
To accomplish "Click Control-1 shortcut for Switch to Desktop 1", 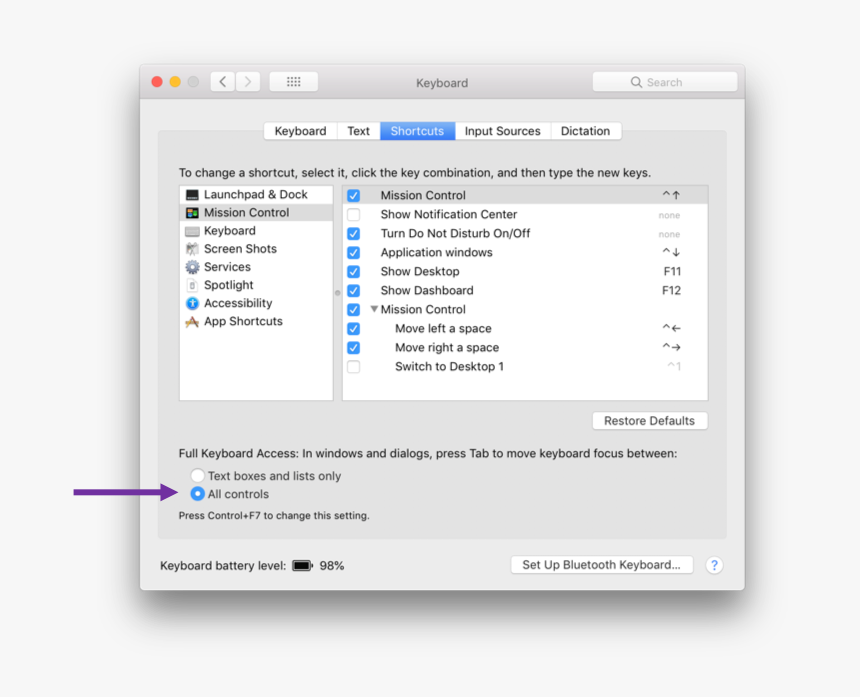I will tap(674, 366).
